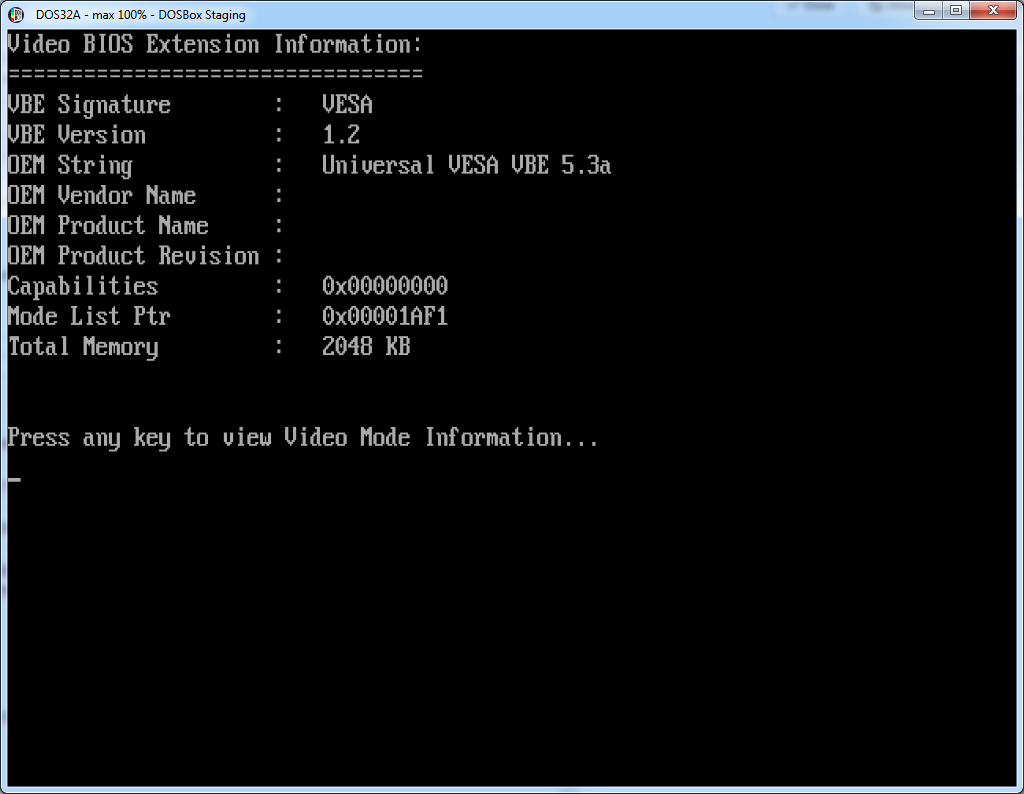
Task: Click the Press any key prompt text
Action: coord(300,437)
